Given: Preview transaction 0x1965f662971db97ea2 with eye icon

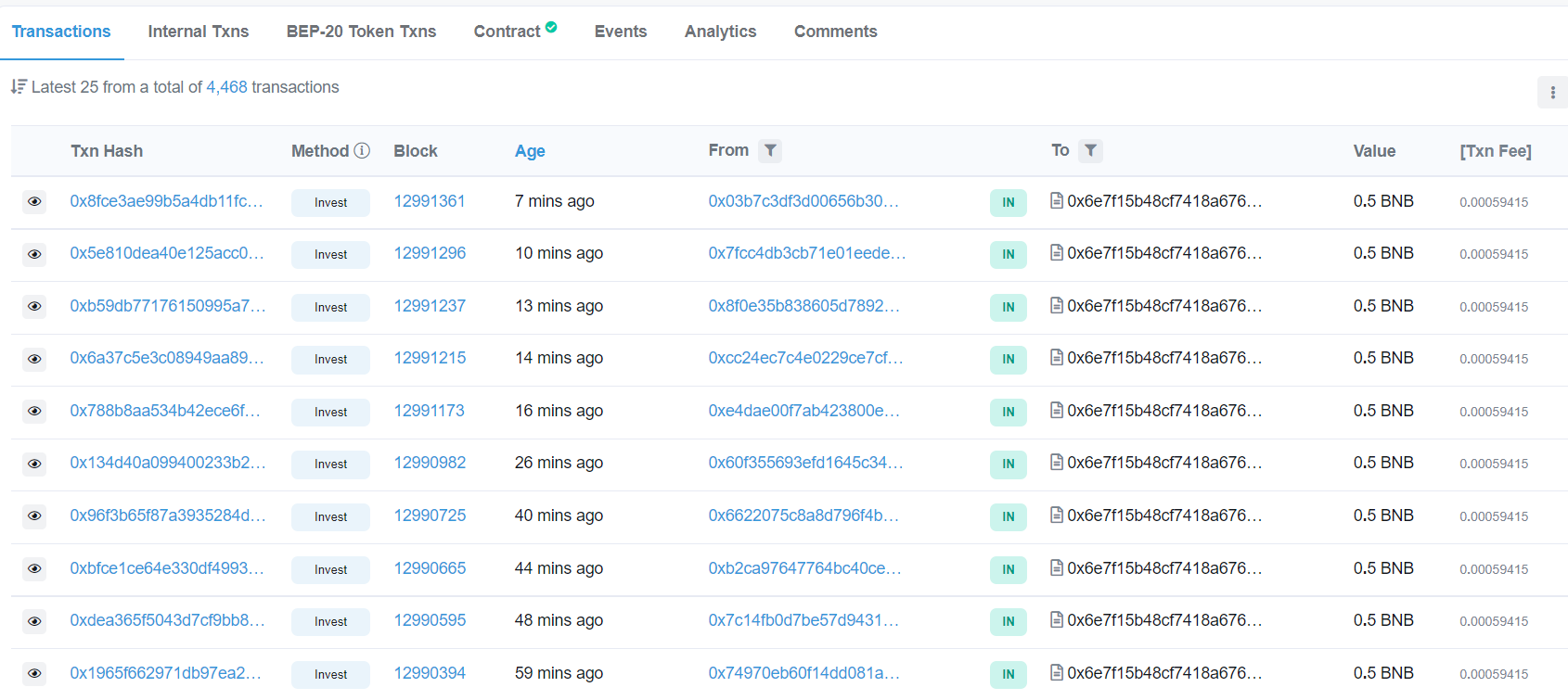Looking at the screenshot, I should 34,673.
